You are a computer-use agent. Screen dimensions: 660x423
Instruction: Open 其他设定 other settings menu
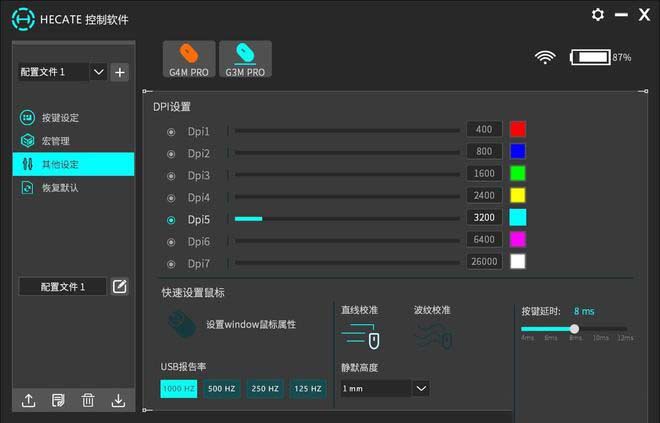point(73,164)
